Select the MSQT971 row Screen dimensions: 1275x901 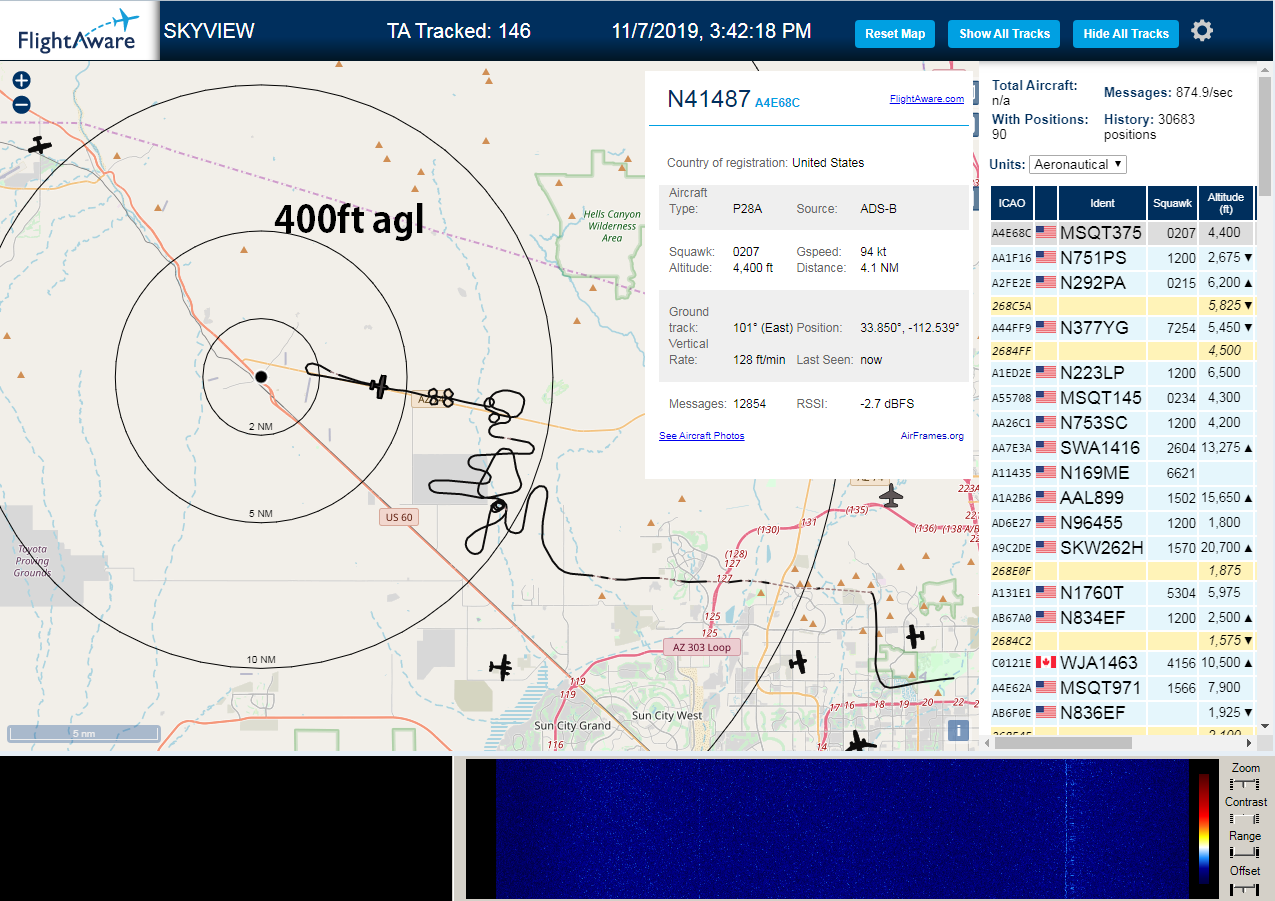[1123, 687]
